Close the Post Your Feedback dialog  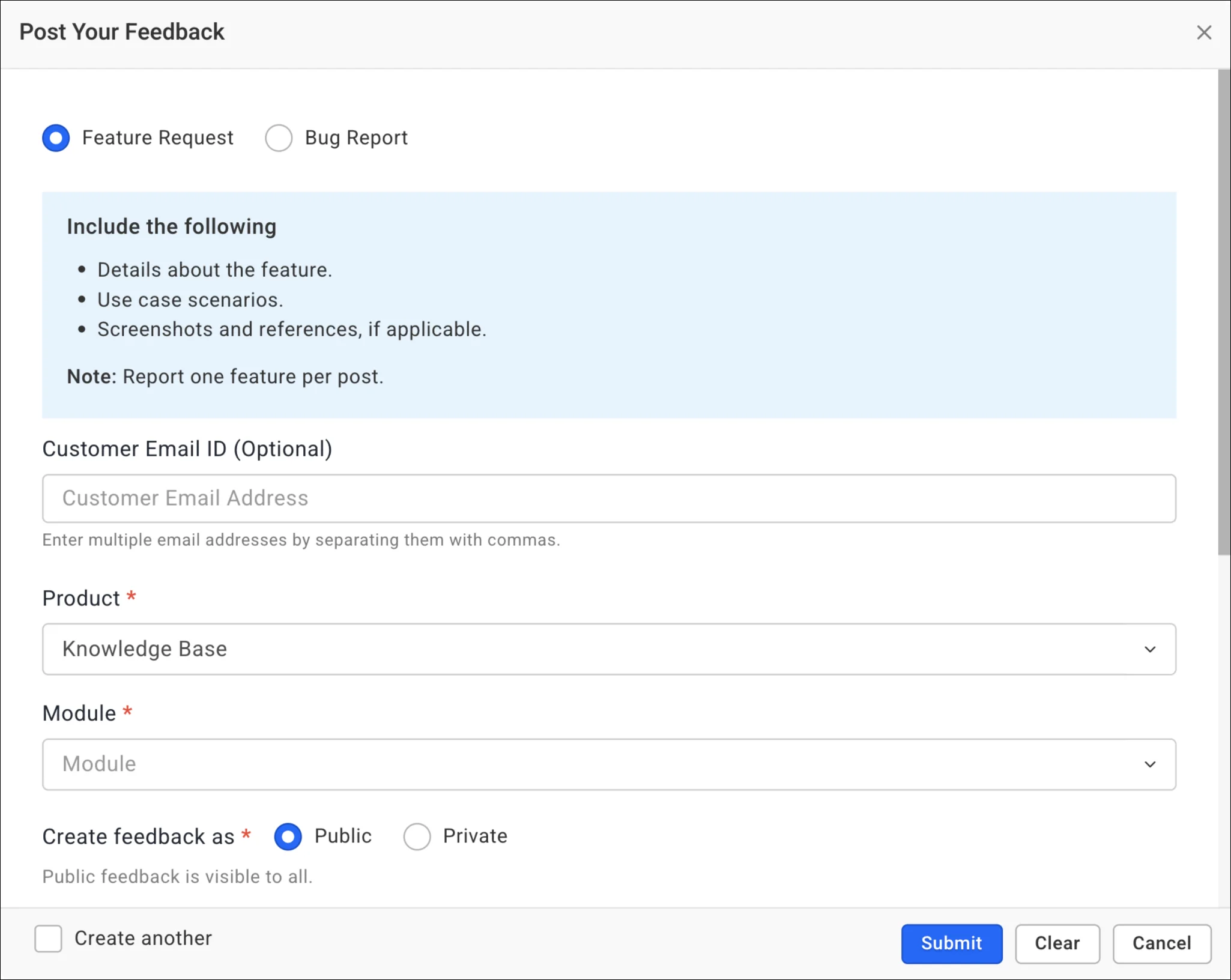1203,32
